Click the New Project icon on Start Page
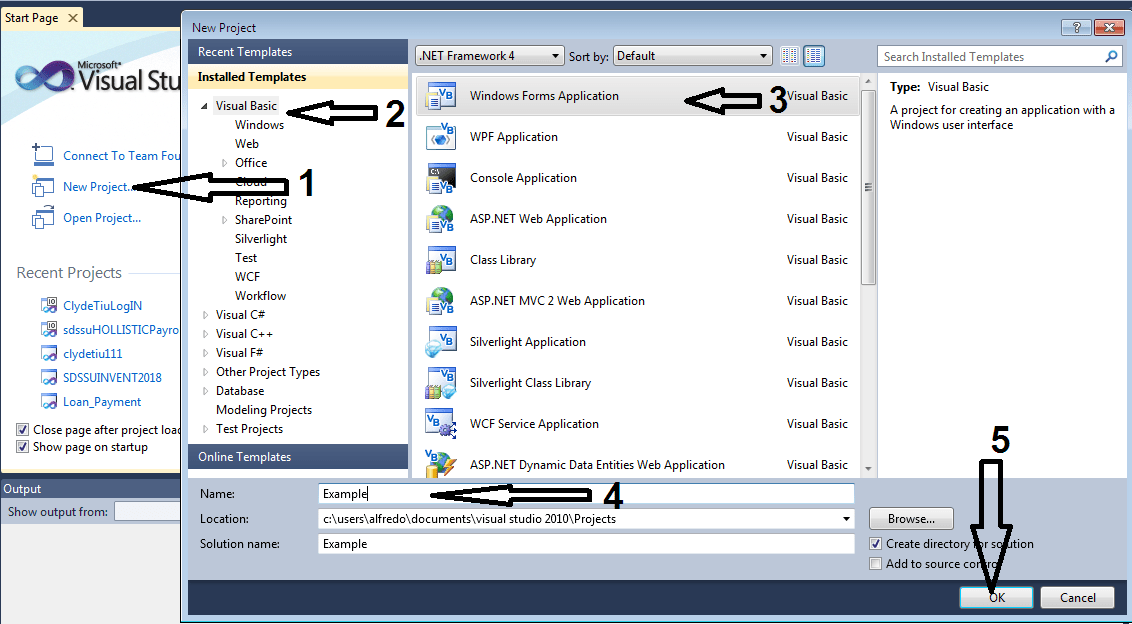This screenshot has height=624, width=1132. point(43,186)
